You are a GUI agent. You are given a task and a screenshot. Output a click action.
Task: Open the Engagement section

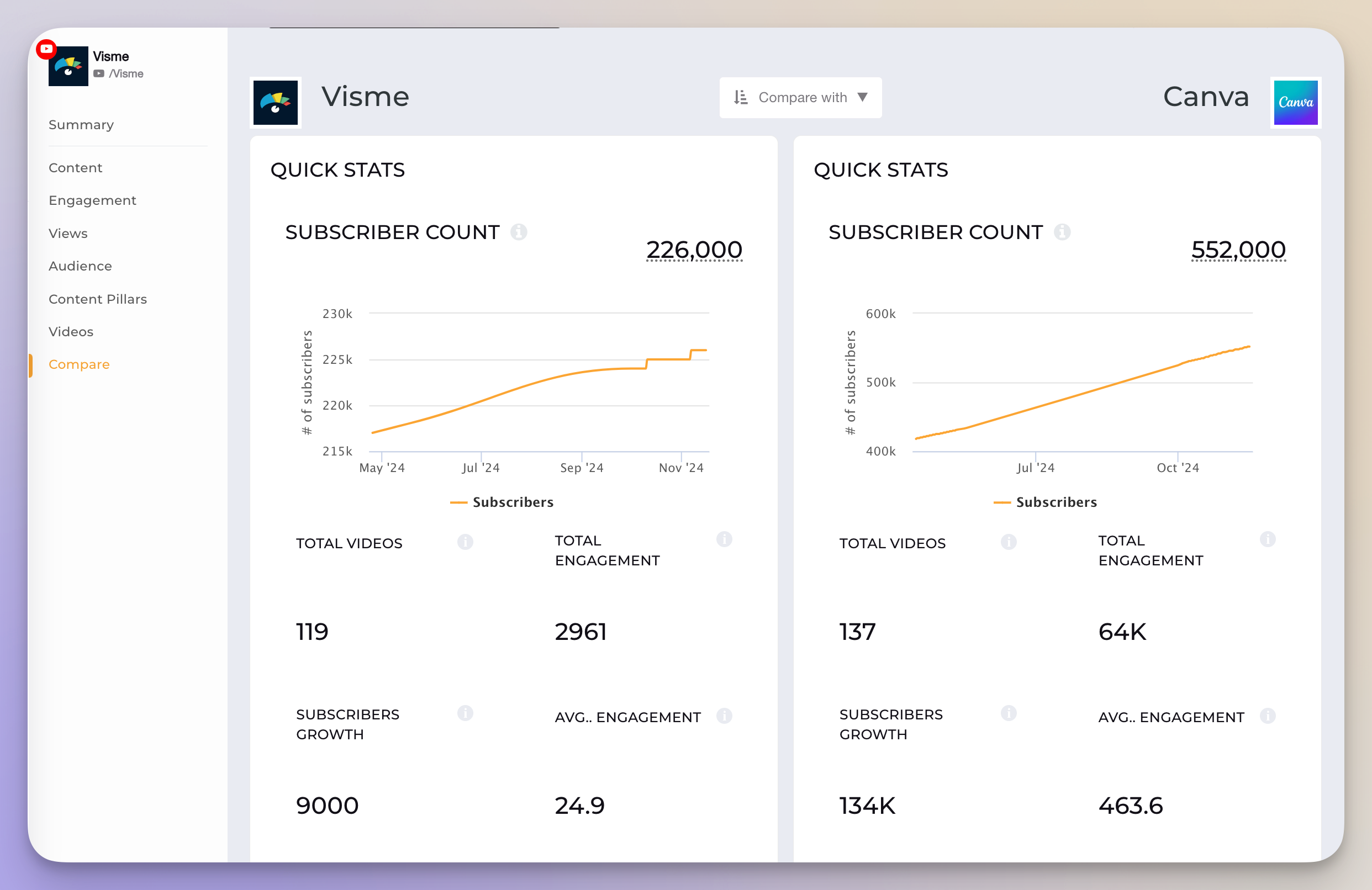(x=92, y=200)
